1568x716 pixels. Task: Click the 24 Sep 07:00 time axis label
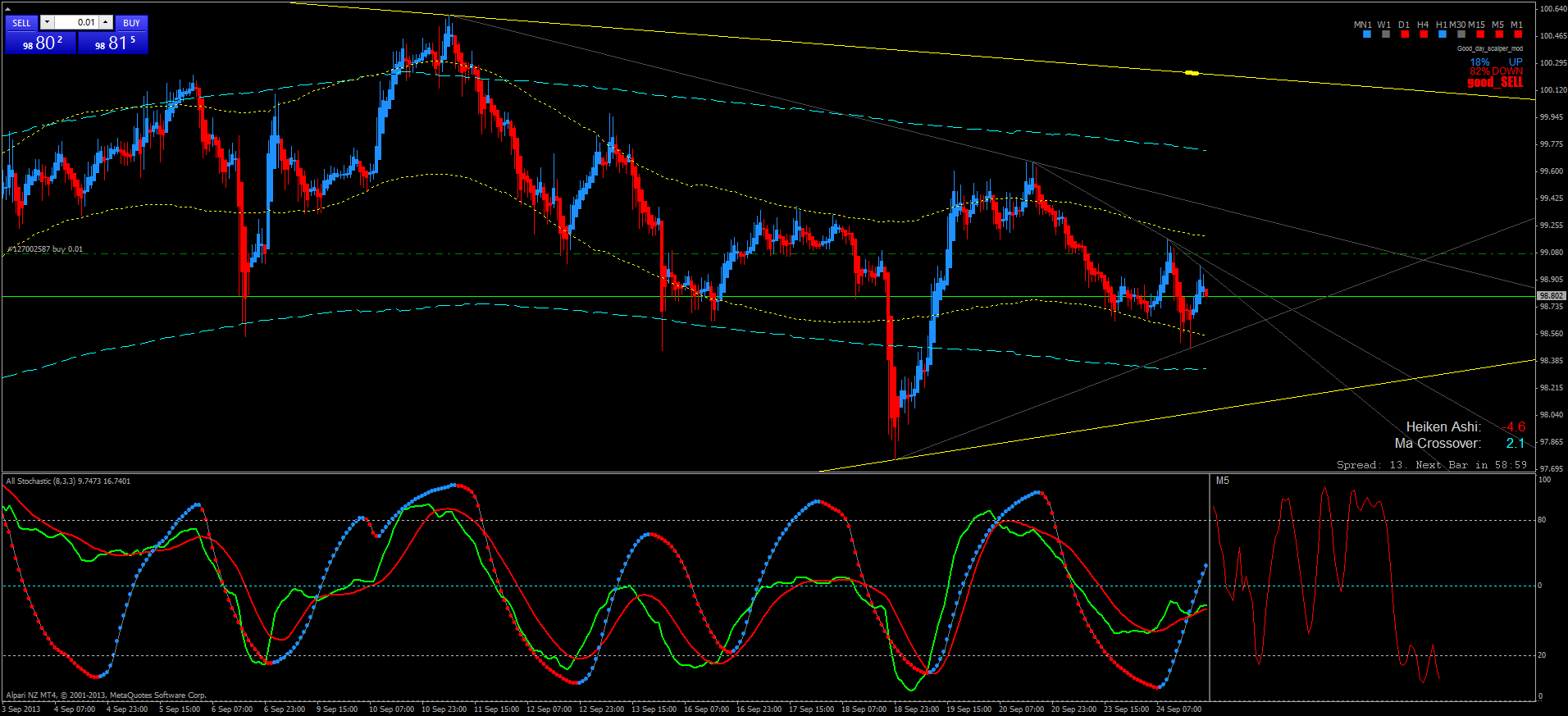(x=1178, y=709)
